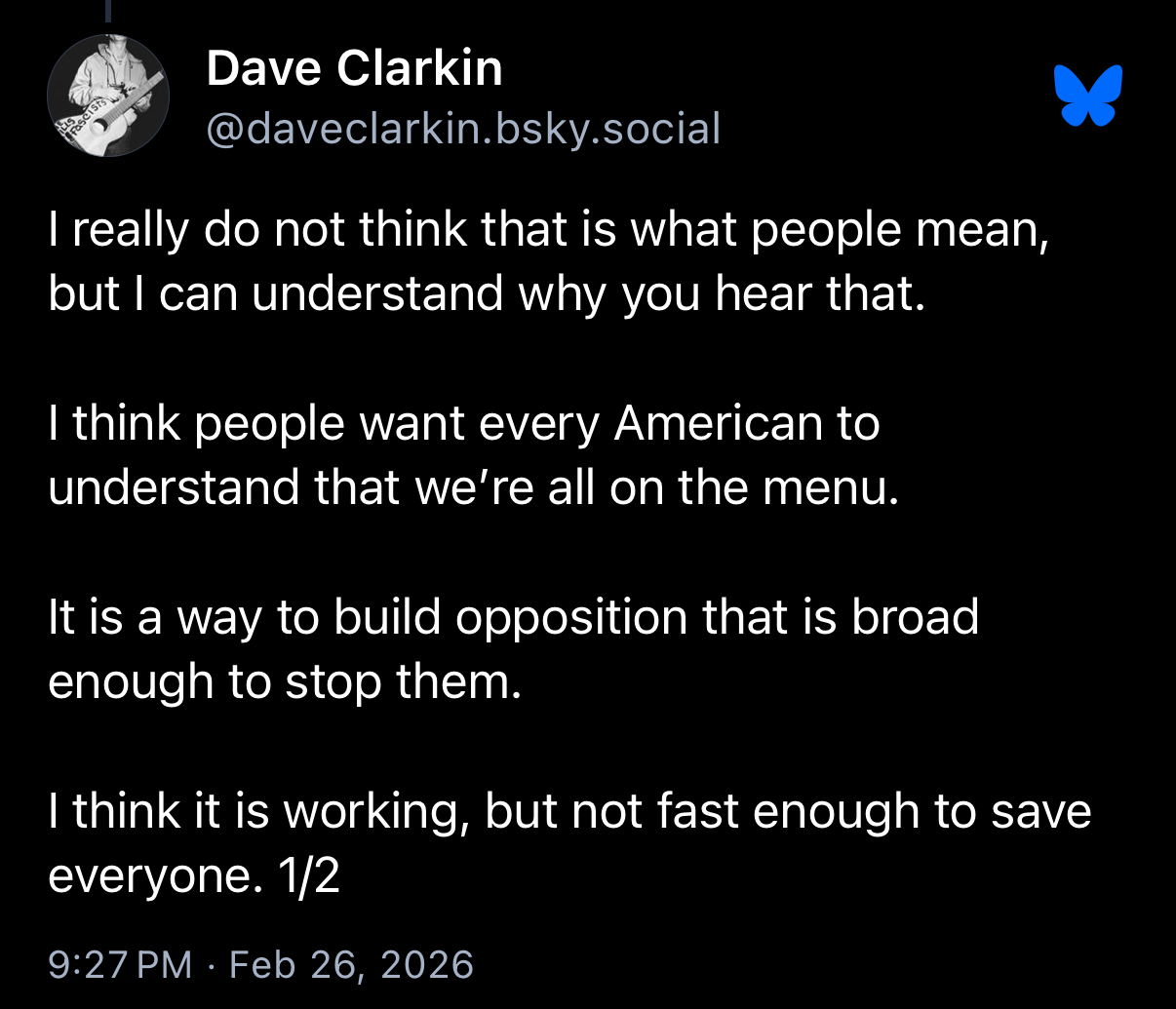
Task: Click the line starting "I really do not think"
Action: click(x=548, y=230)
